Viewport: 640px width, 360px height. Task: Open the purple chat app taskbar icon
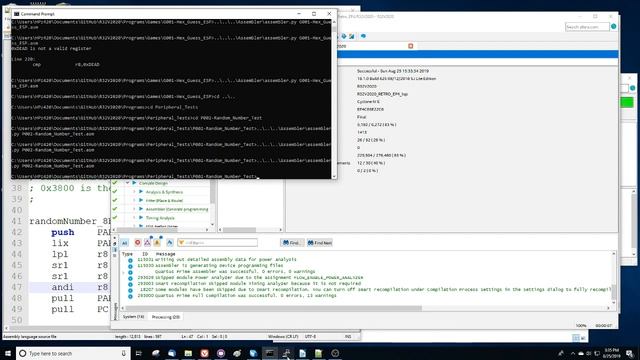tap(221, 353)
